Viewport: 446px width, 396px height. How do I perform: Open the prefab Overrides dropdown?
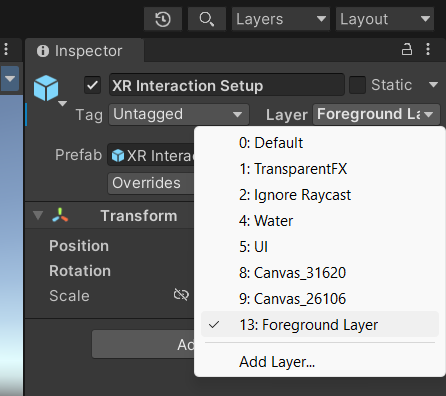click(x=151, y=183)
